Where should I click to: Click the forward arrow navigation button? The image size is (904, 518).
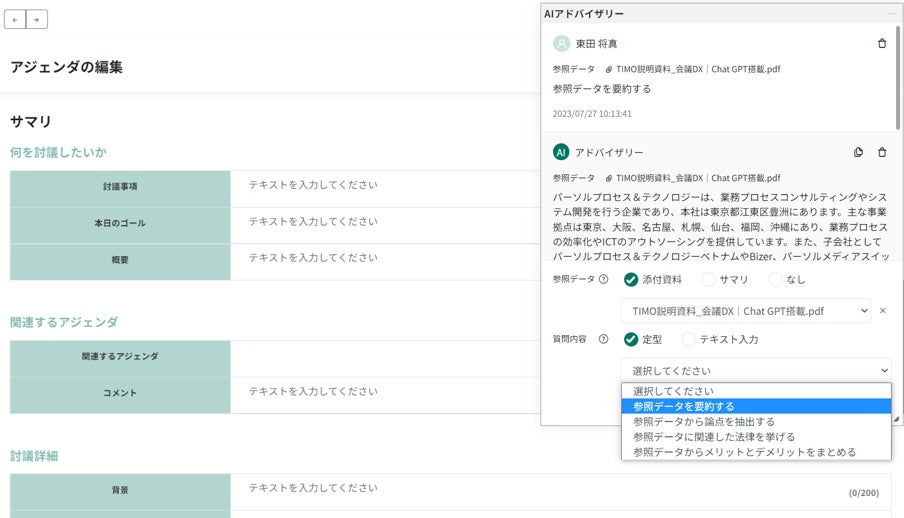coord(36,19)
